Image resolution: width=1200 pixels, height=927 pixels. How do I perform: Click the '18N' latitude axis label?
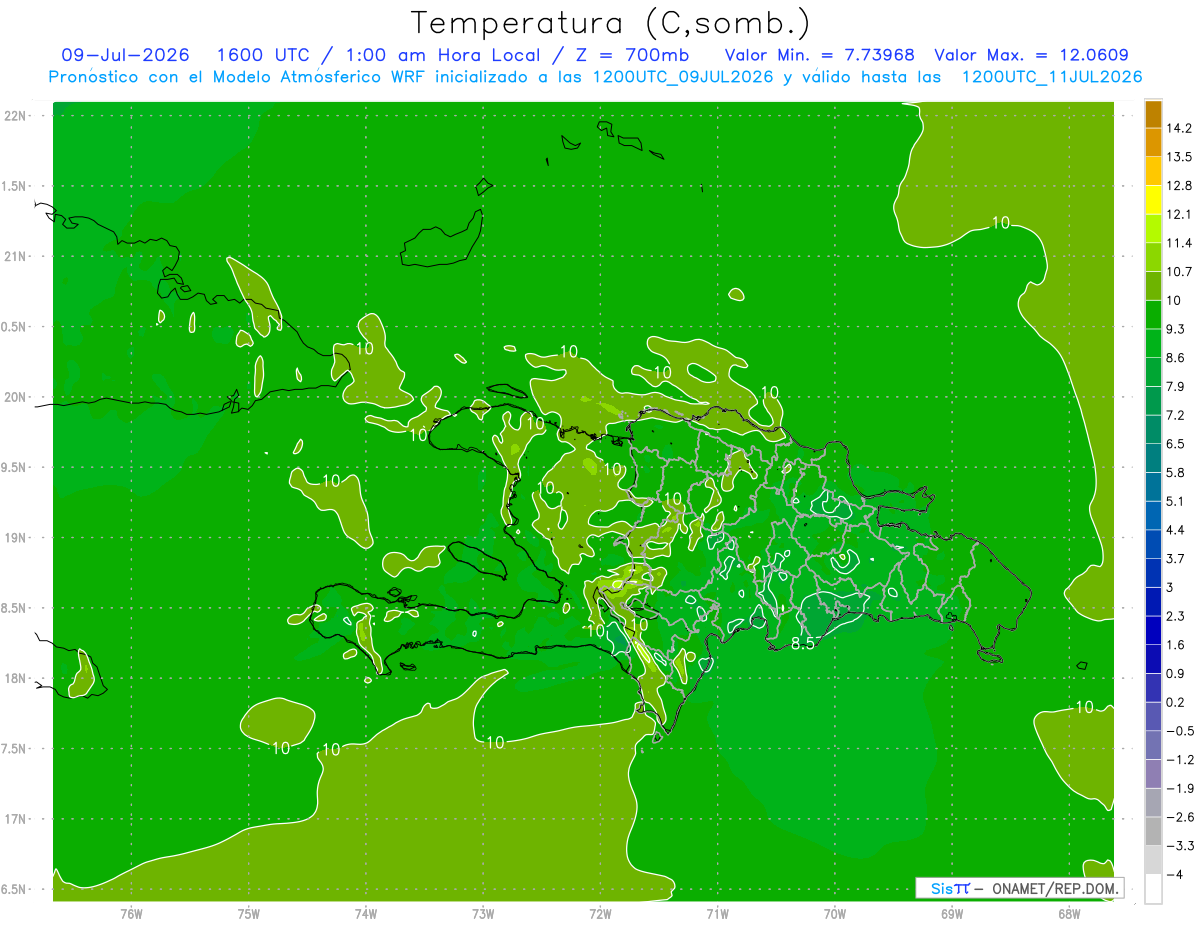coord(15,678)
